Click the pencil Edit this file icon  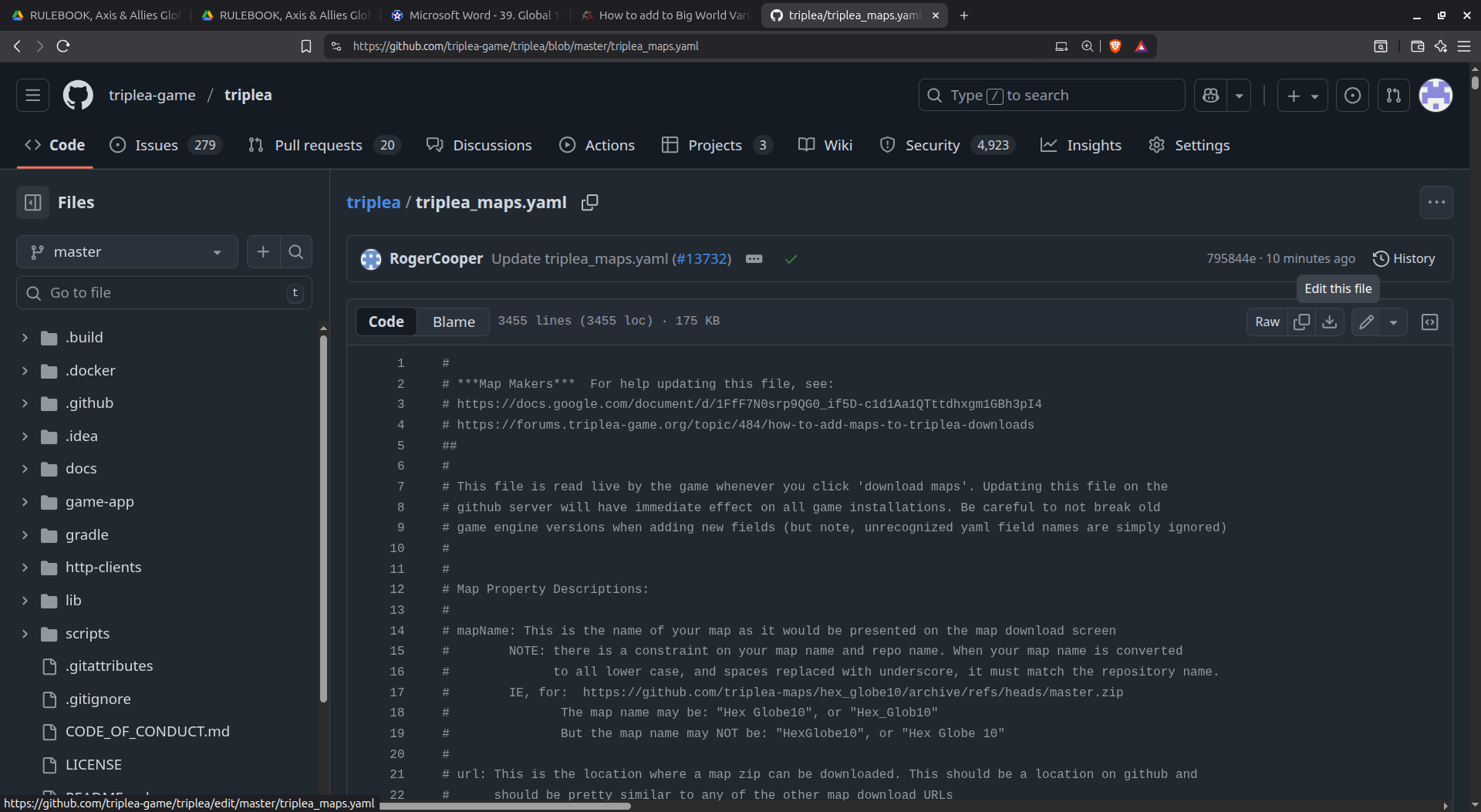pyautogui.click(x=1366, y=322)
